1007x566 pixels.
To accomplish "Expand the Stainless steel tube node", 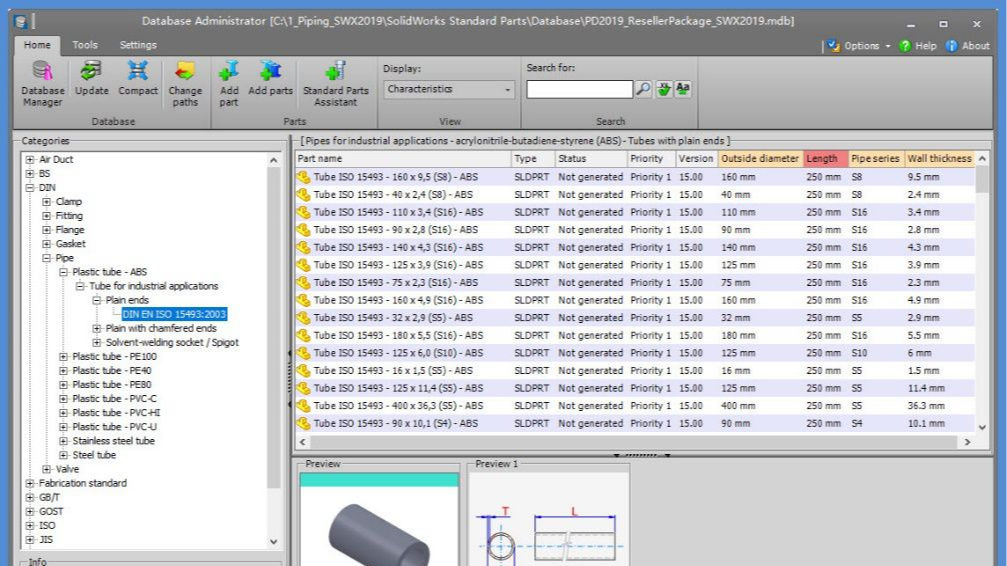I will pyautogui.click(x=63, y=441).
